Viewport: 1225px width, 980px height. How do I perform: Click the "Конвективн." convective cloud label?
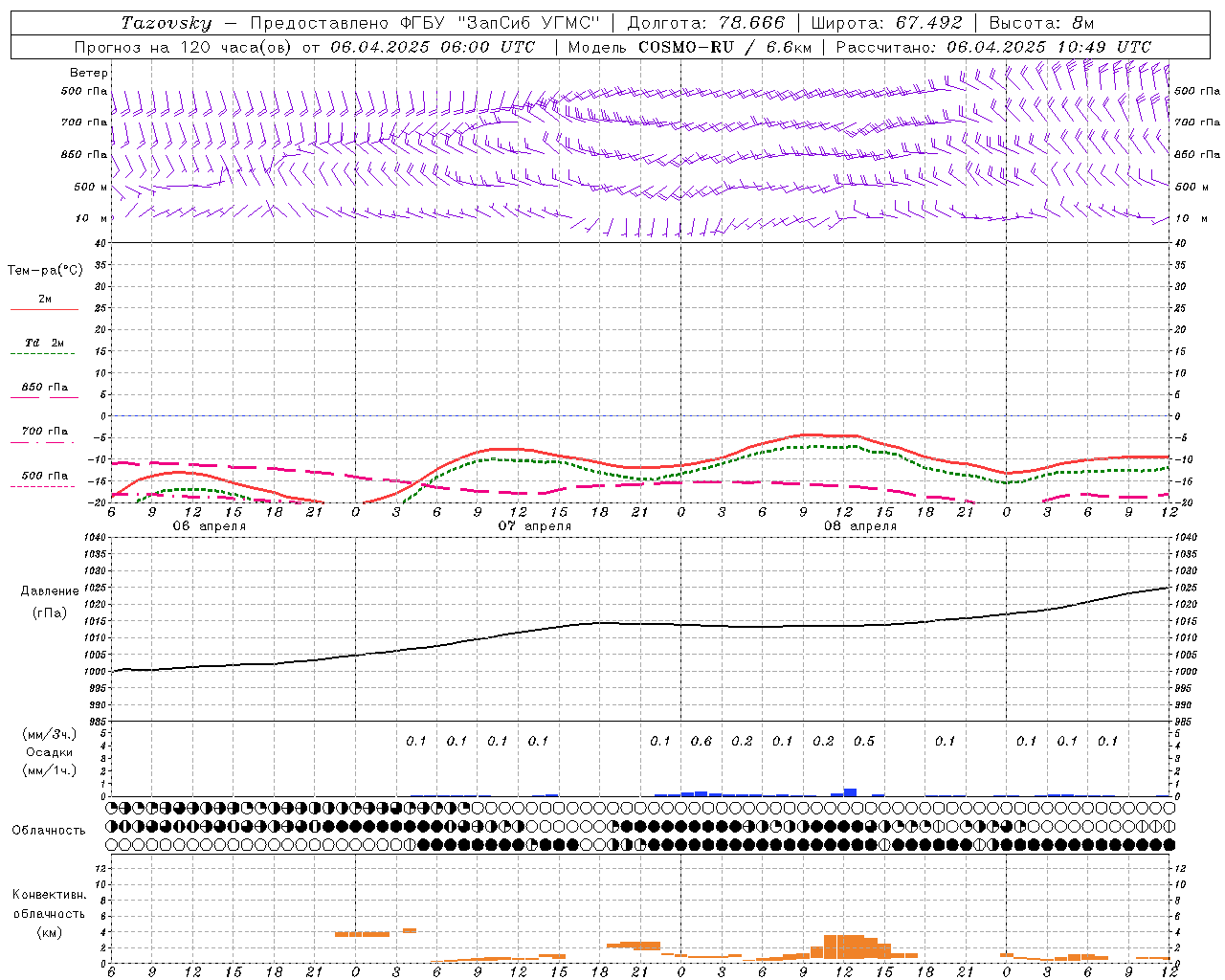pos(49,895)
